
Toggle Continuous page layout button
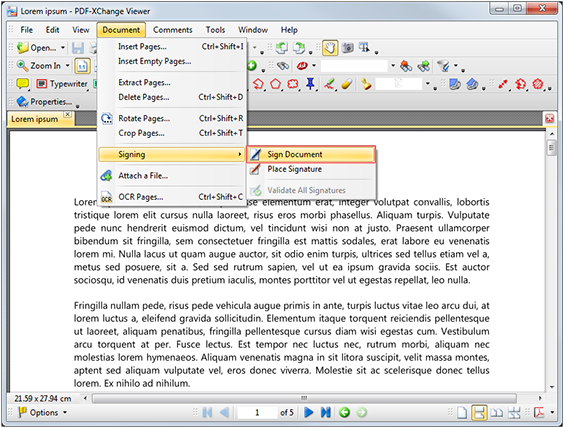(x=479, y=413)
